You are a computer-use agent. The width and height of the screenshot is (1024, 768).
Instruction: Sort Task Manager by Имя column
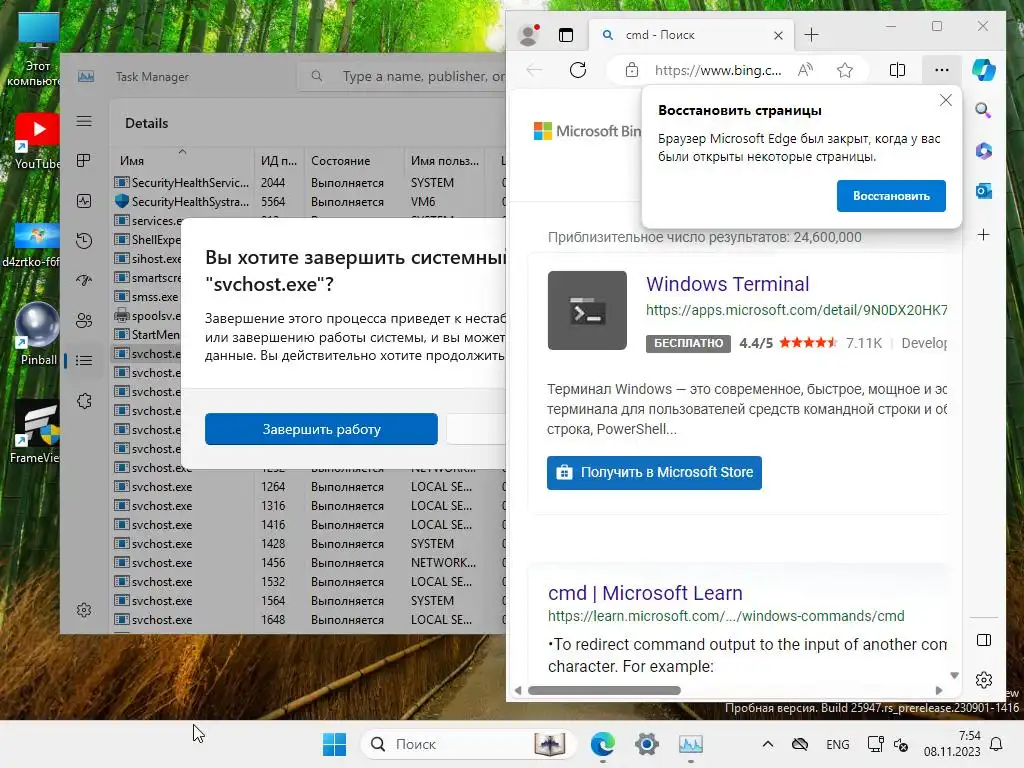182,161
